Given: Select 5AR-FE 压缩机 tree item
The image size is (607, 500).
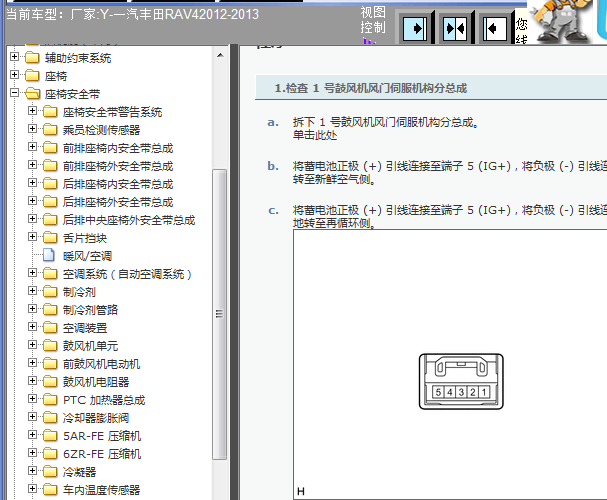Looking at the screenshot, I should click(102, 436).
